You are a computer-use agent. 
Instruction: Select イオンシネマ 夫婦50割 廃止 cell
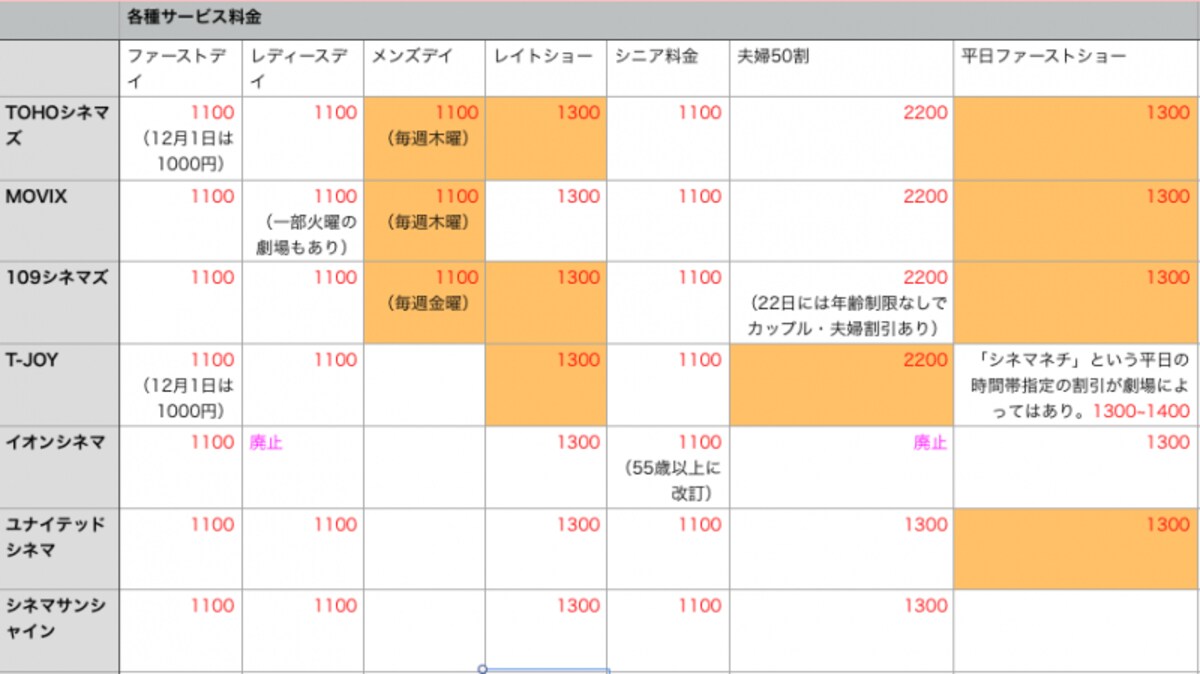point(841,468)
